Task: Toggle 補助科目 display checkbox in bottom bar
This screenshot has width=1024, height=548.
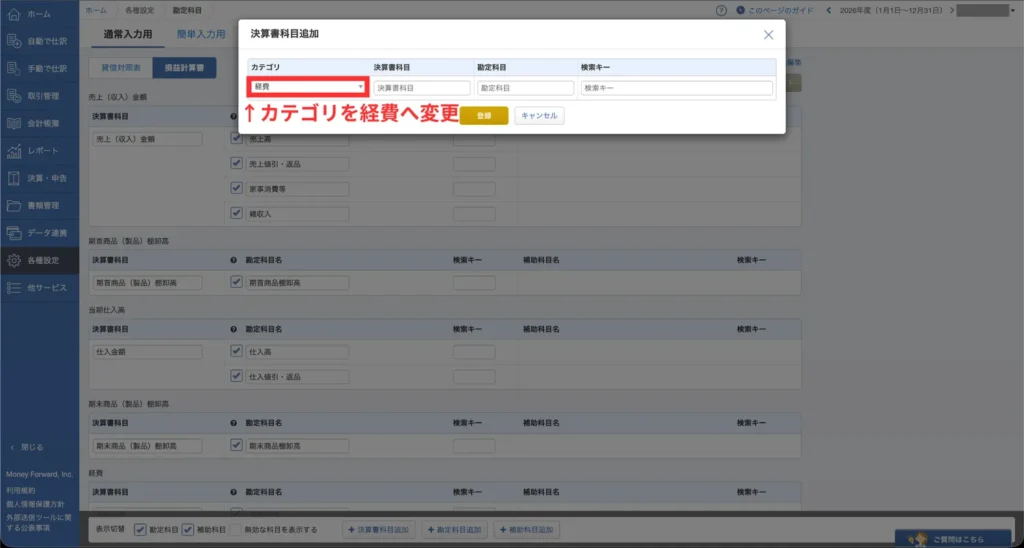Action: (188, 530)
